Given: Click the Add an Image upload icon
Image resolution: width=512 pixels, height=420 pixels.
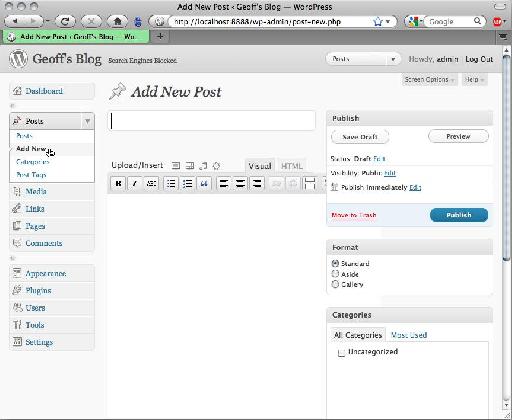Looking at the screenshot, I should coord(176,165).
